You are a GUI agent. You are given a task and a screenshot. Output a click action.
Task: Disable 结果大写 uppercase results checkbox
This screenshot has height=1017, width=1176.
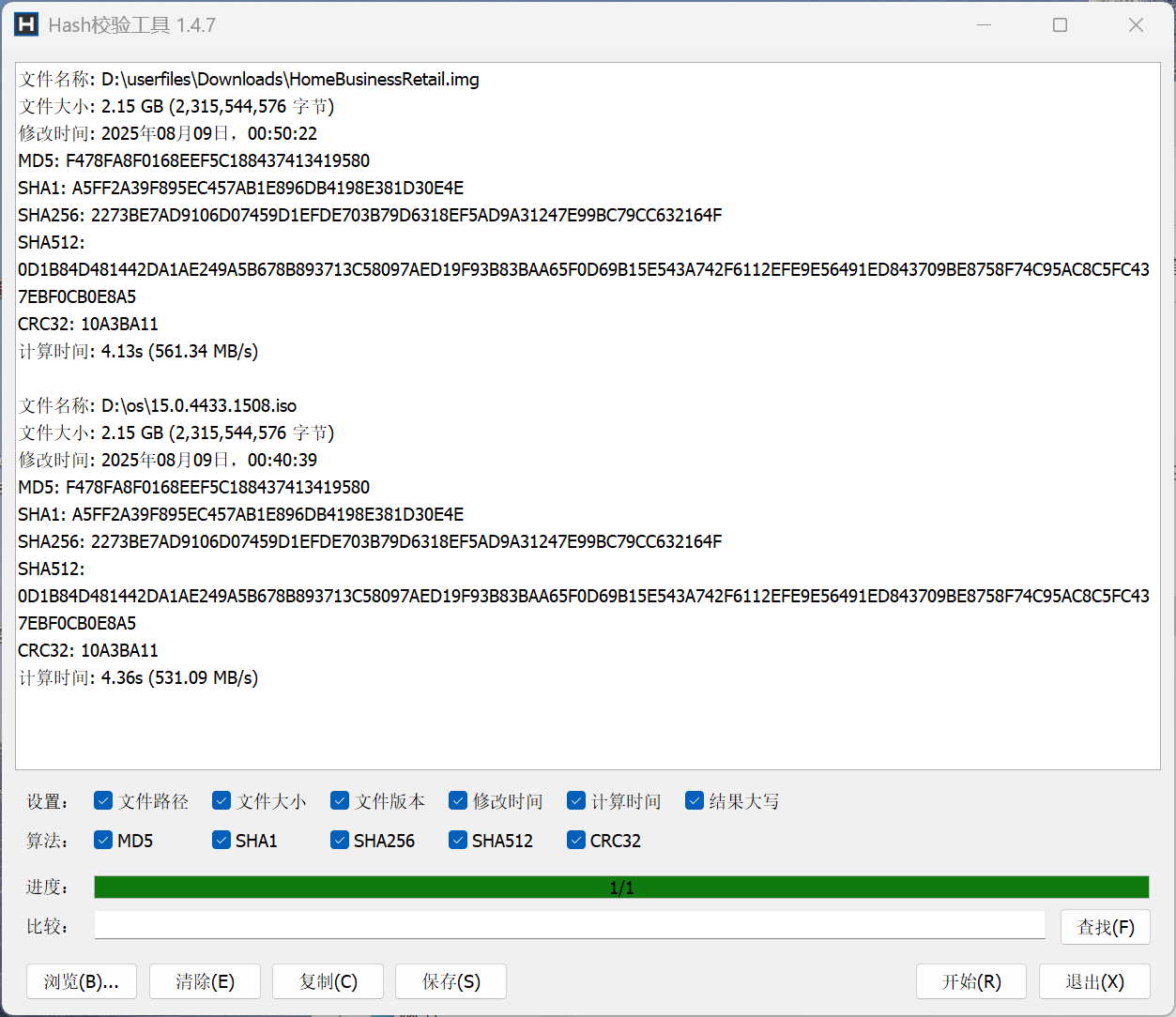point(695,801)
